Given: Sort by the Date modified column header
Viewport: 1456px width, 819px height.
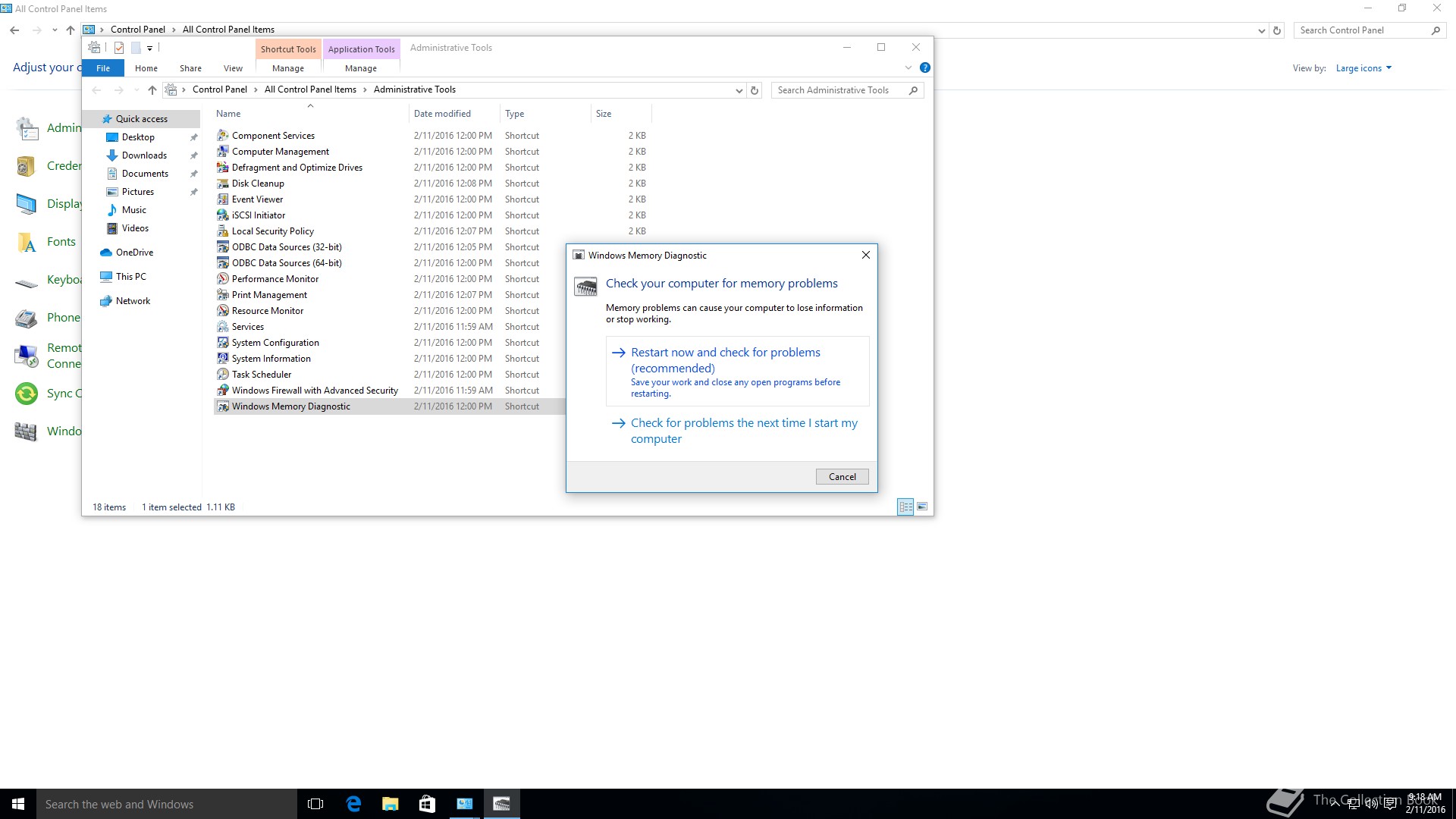Looking at the screenshot, I should pos(453,114).
